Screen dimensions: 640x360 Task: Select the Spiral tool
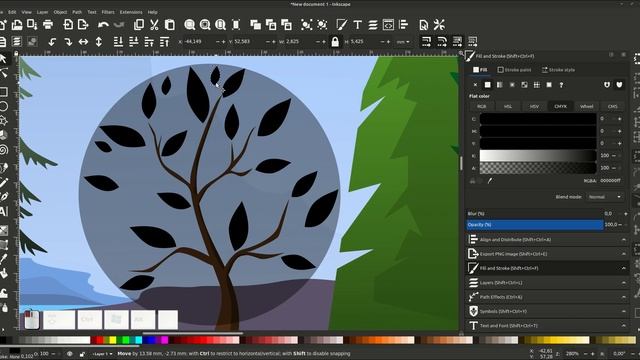[3, 150]
